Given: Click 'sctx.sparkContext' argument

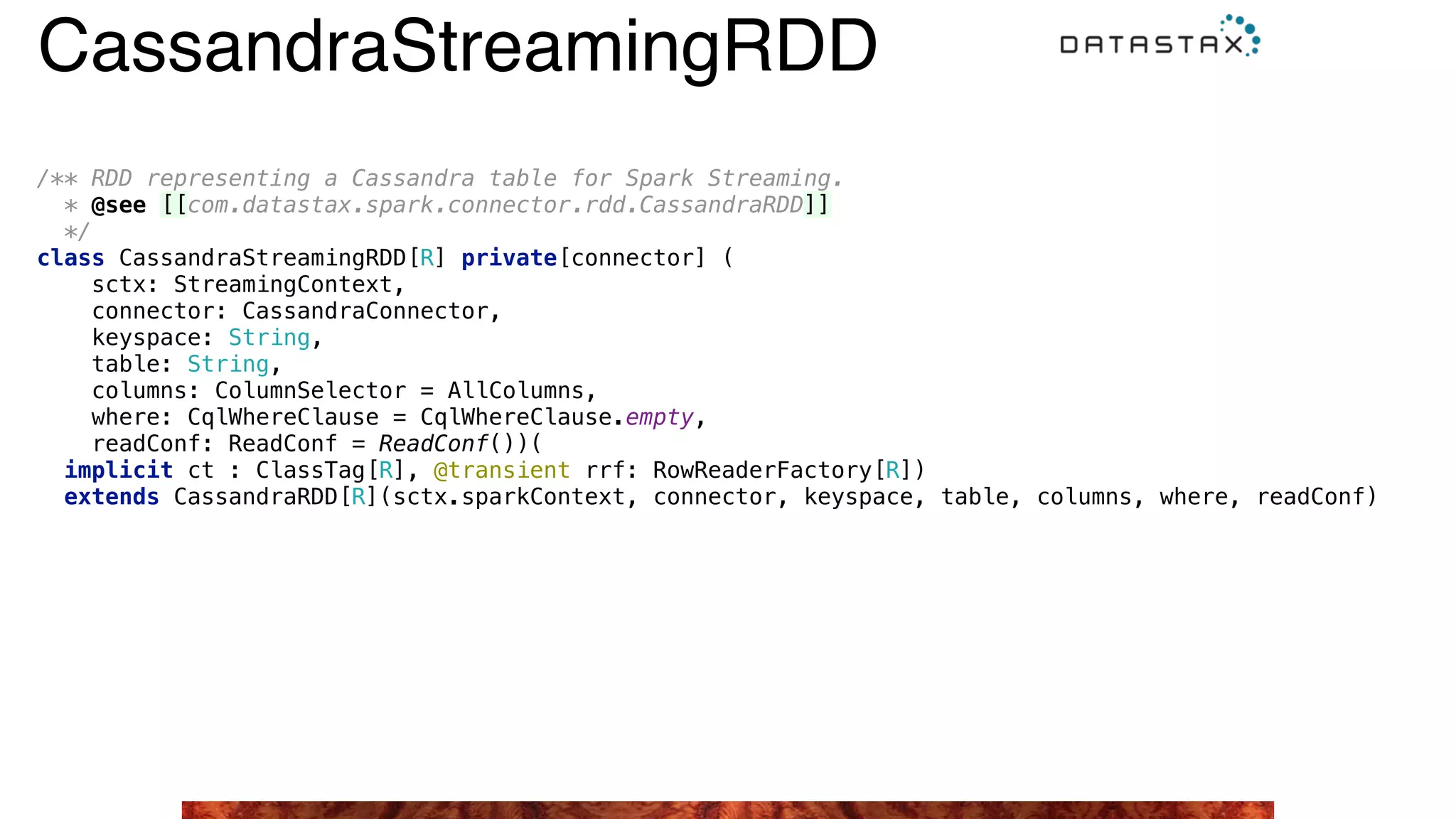Looking at the screenshot, I should click(509, 497).
